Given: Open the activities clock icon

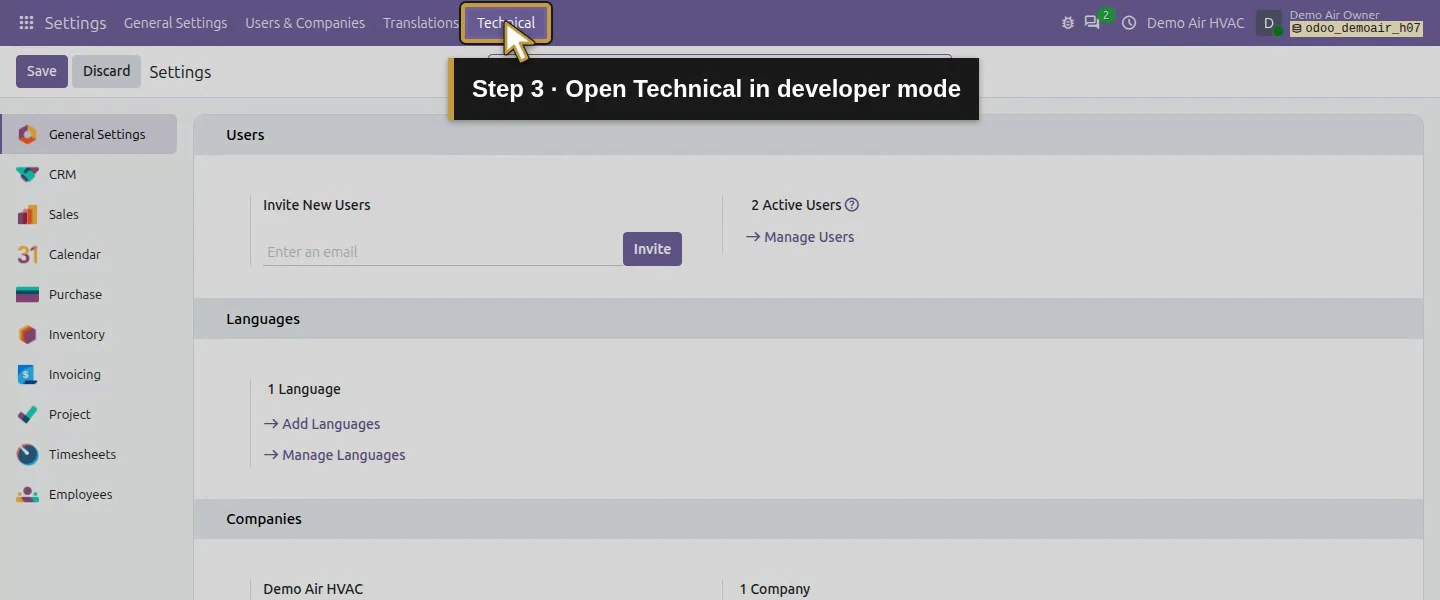Looking at the screenshot, I should click(x=1129, y=23).
